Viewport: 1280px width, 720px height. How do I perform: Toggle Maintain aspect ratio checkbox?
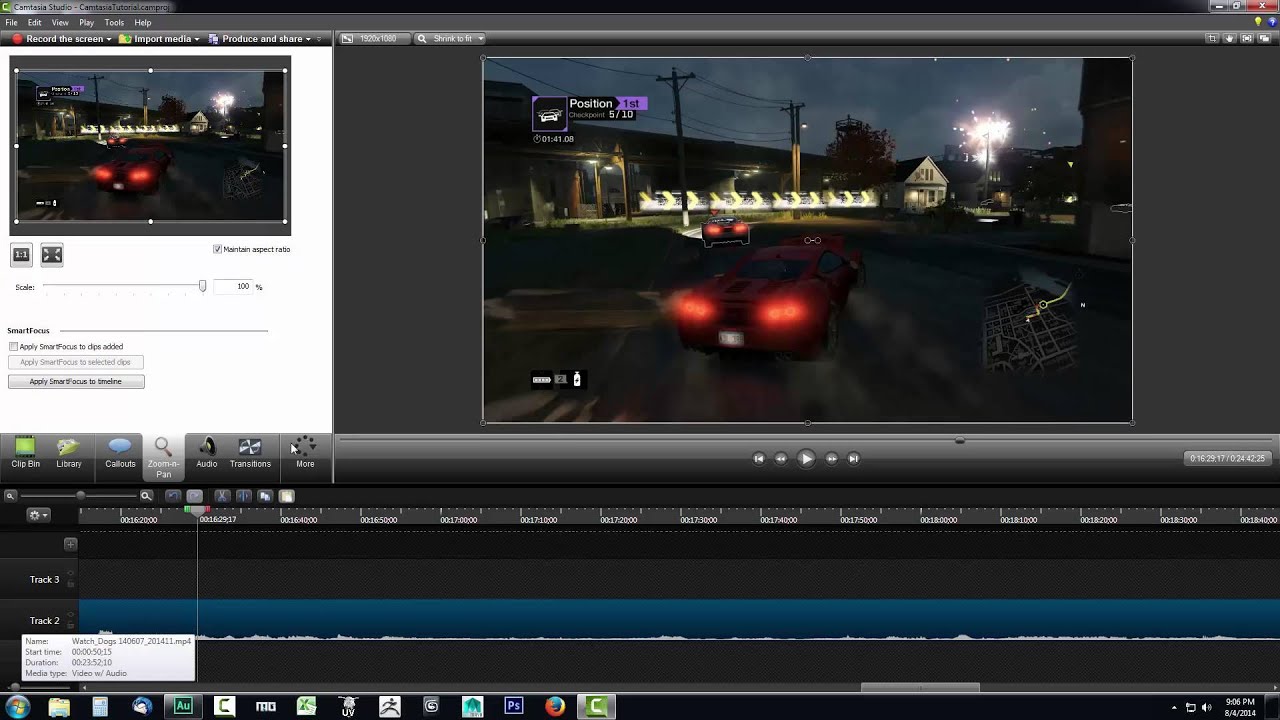pos(218,249)
